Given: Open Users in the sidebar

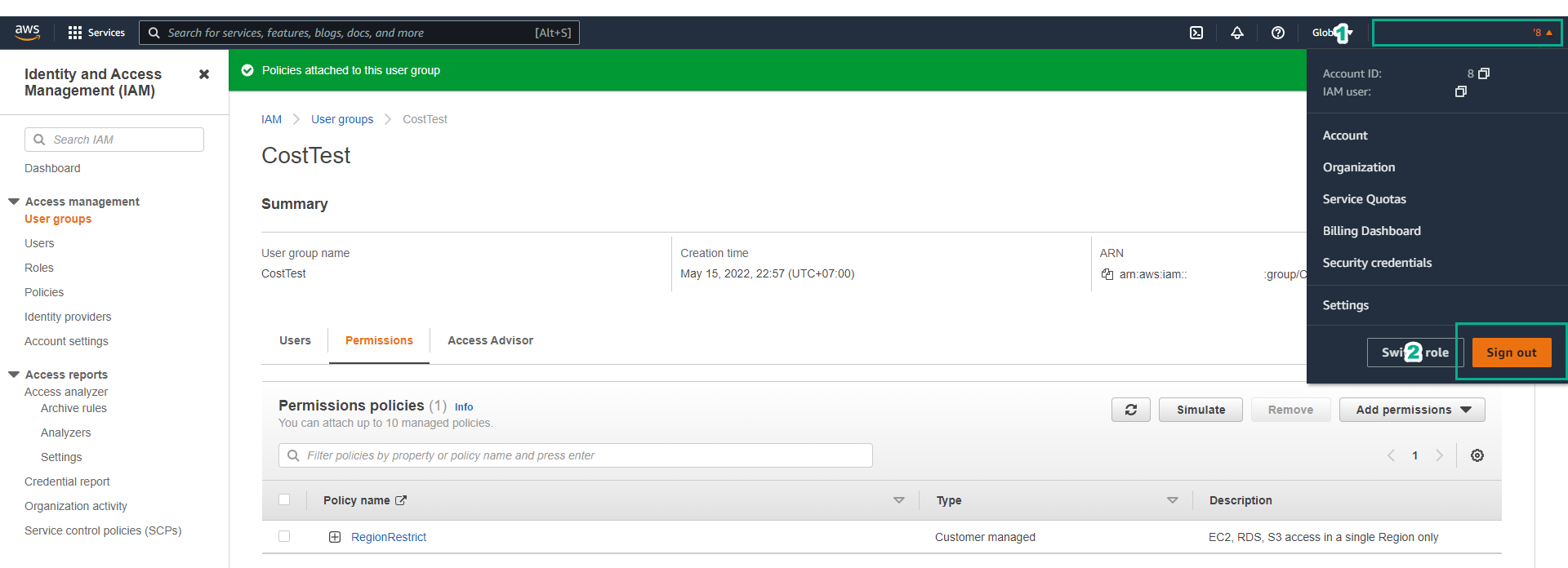Looking at the screenshot, I should [39, 243].
